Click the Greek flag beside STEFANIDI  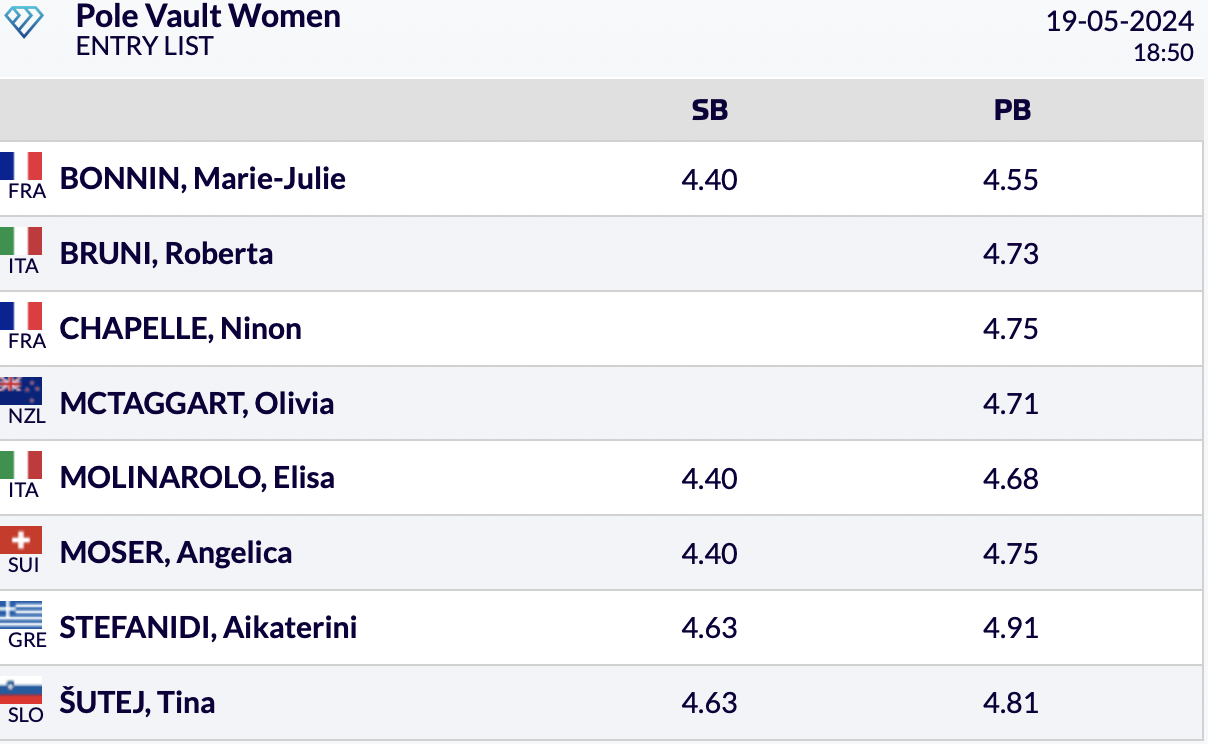(21, 615)
